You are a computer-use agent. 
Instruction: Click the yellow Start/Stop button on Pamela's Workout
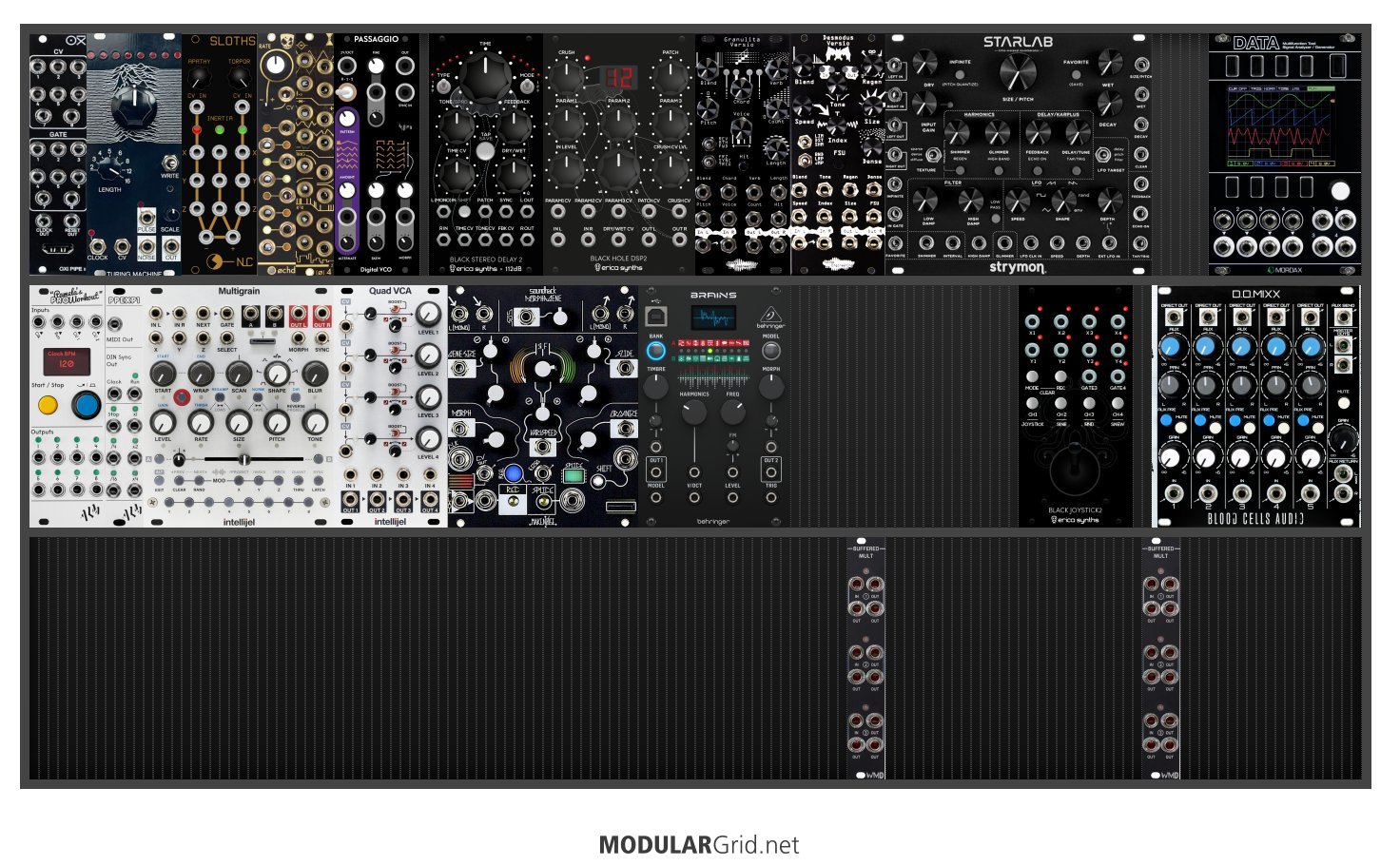pos(48,406)
